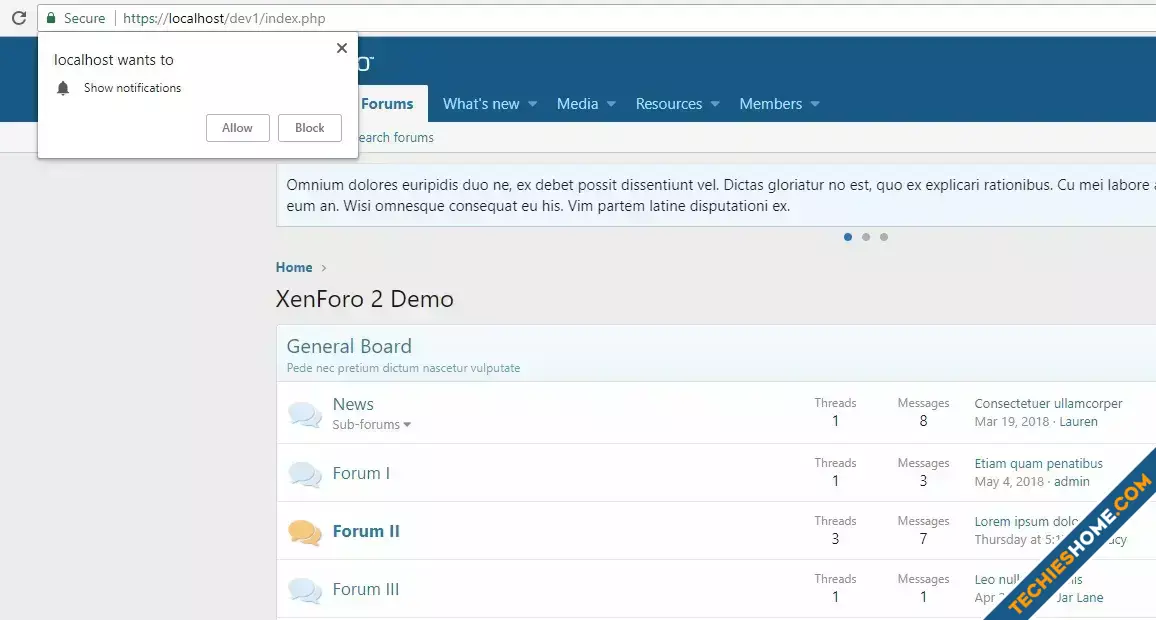Close the notification permission popup
The image size is (1156, 620).
(x=341, y=48)
